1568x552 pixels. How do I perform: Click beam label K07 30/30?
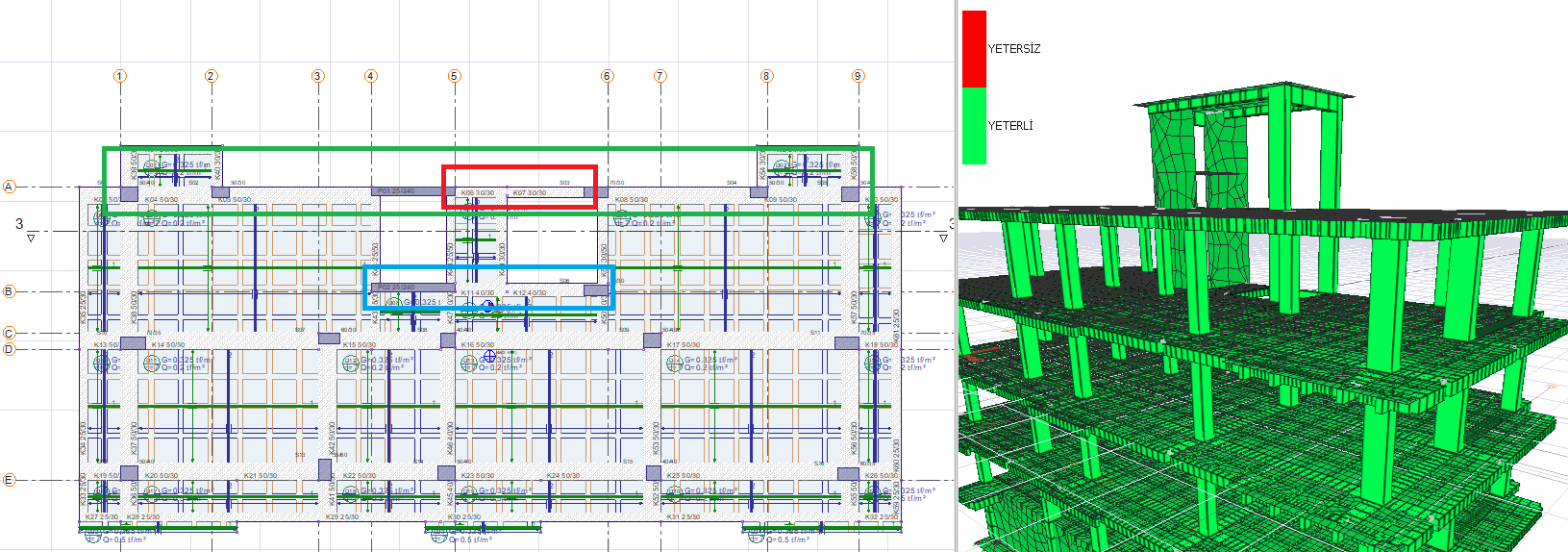[530, 193]
